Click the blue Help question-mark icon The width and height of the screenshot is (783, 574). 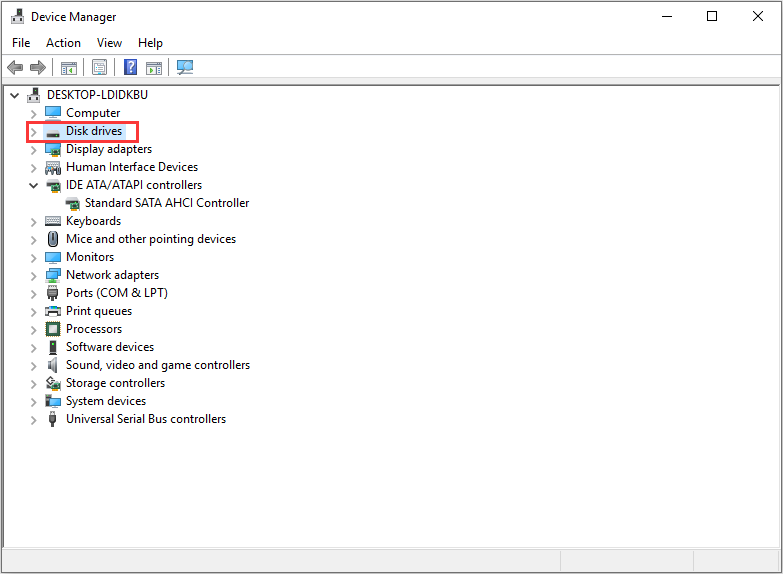[130, 67]
